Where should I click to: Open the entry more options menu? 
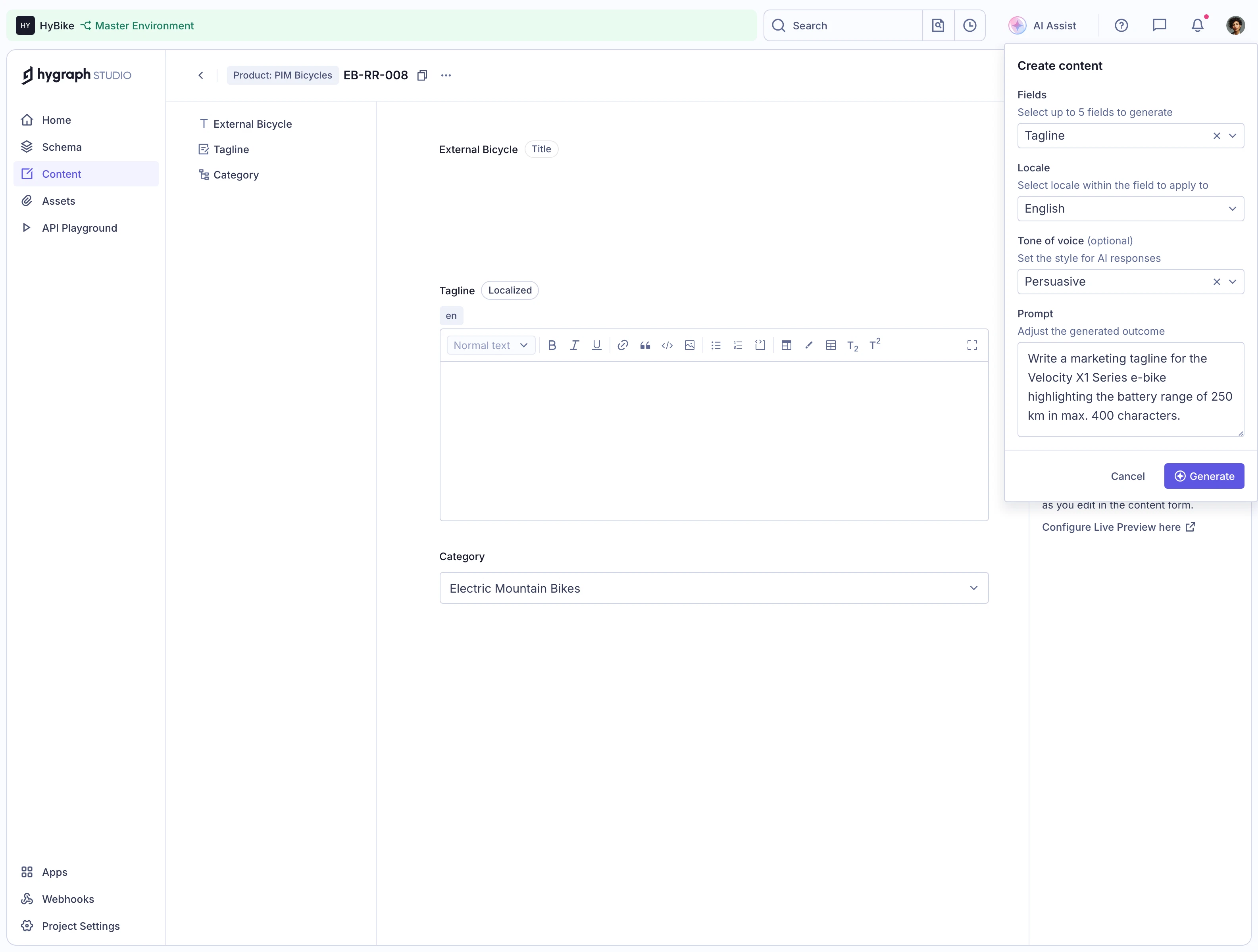(446, 76)
